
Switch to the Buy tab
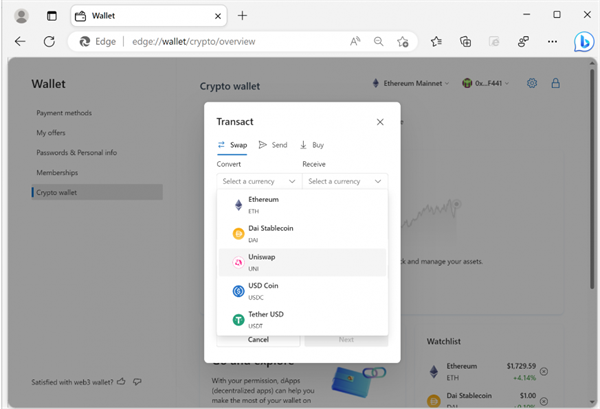click(x=312, y=145)
